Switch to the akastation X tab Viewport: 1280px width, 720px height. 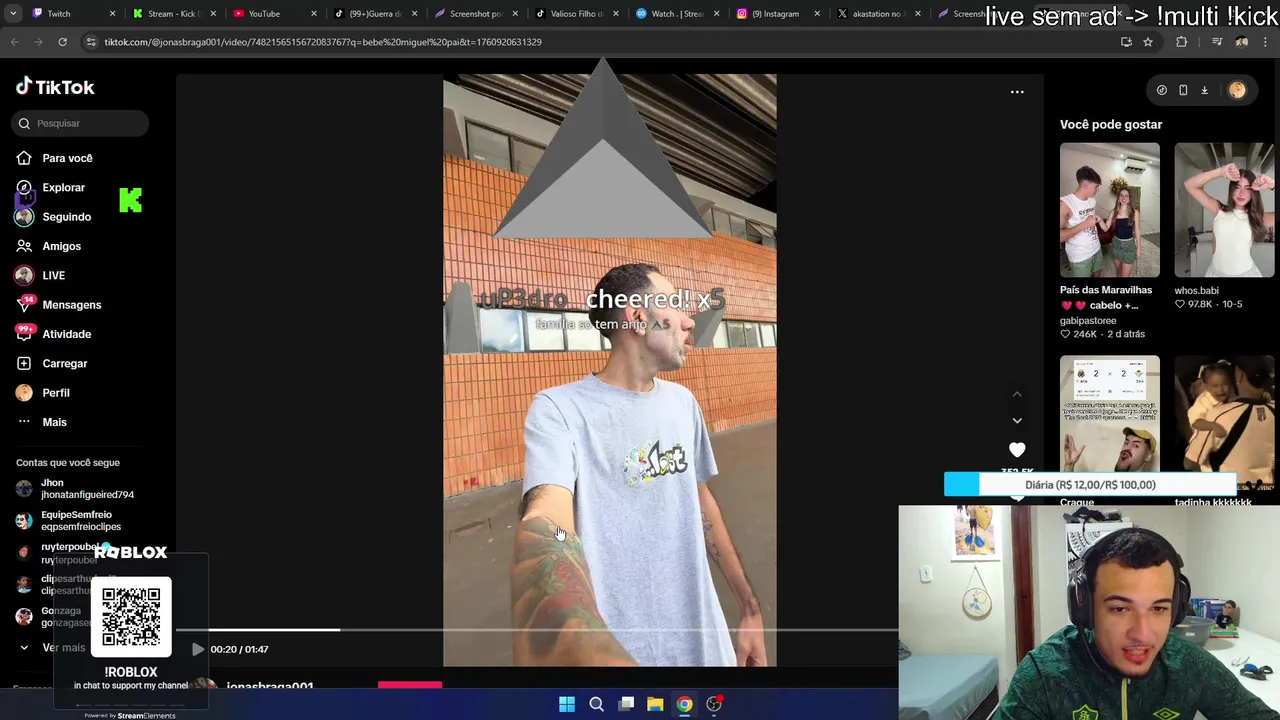879,13
